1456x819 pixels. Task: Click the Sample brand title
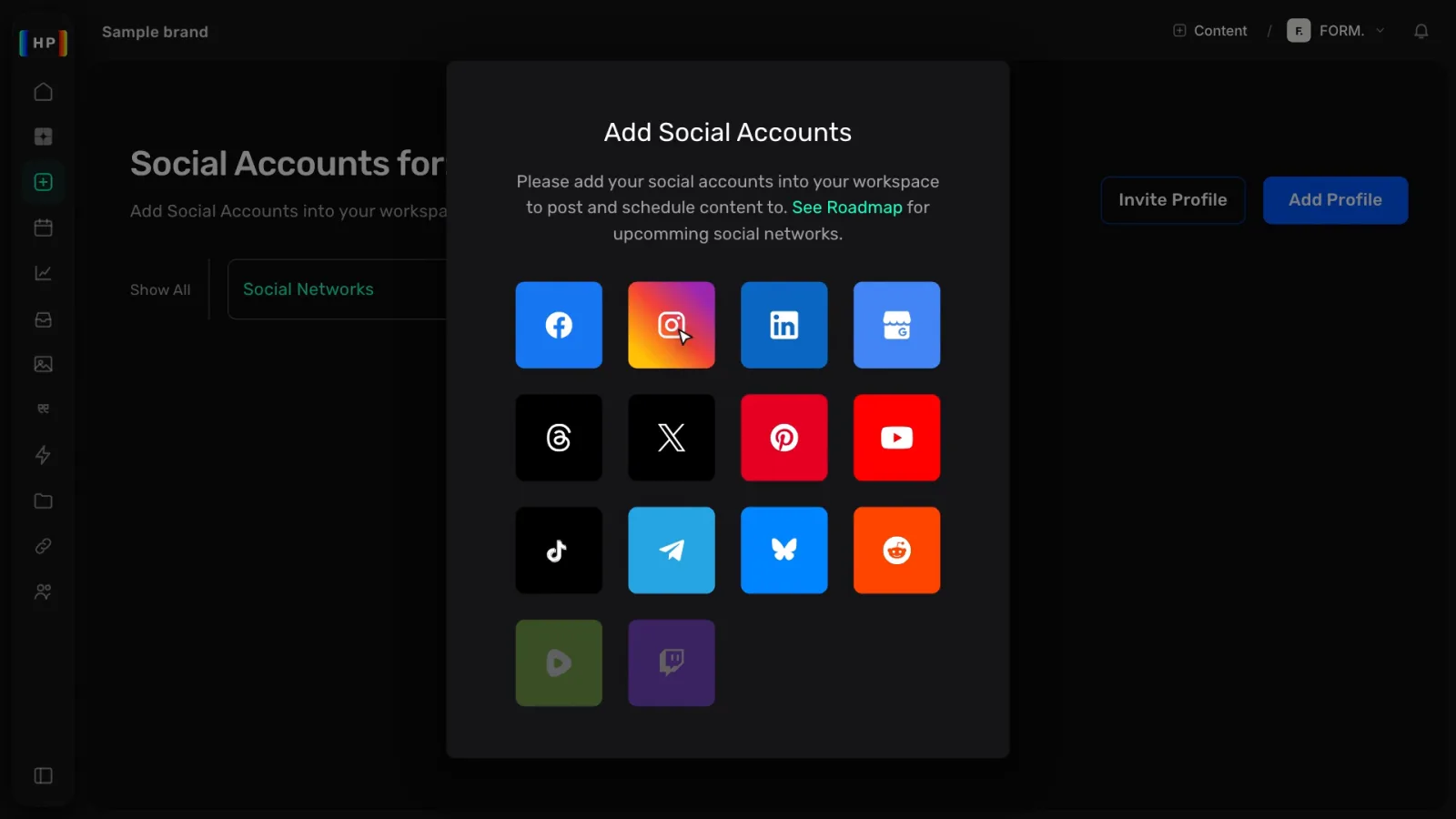155,32
